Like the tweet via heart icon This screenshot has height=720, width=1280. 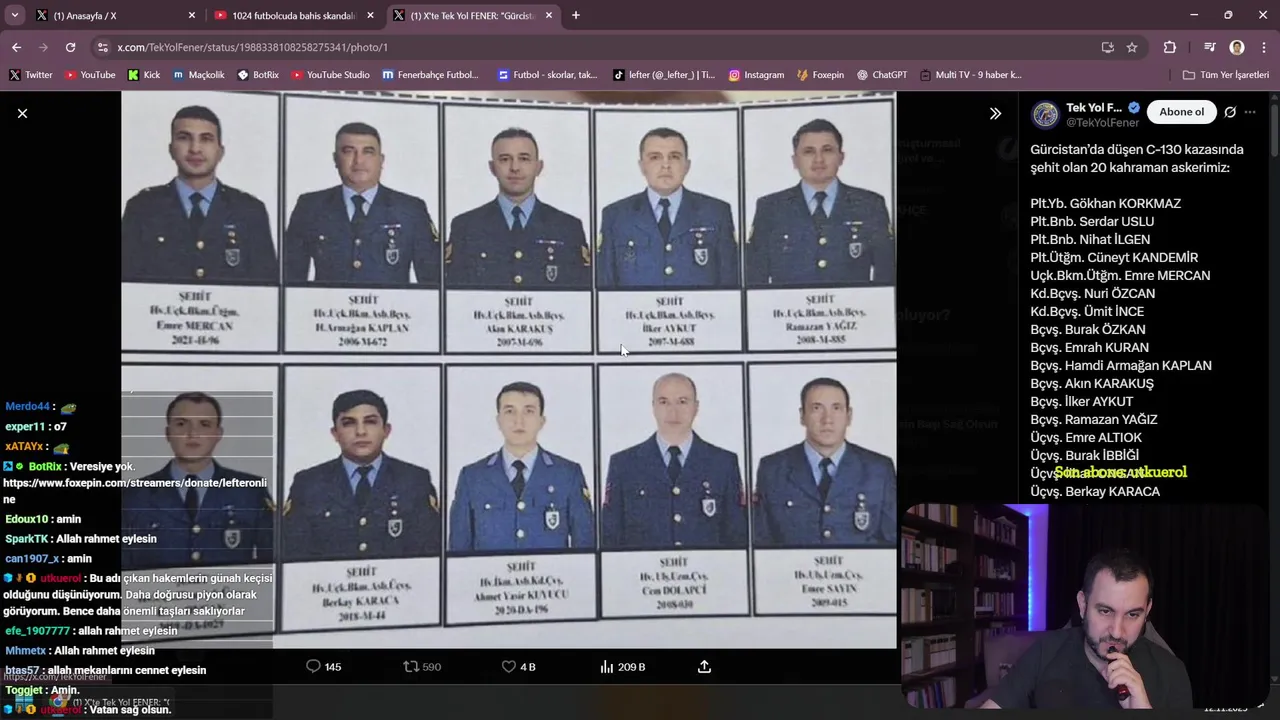pyautogui.click(x=518, y=666)
